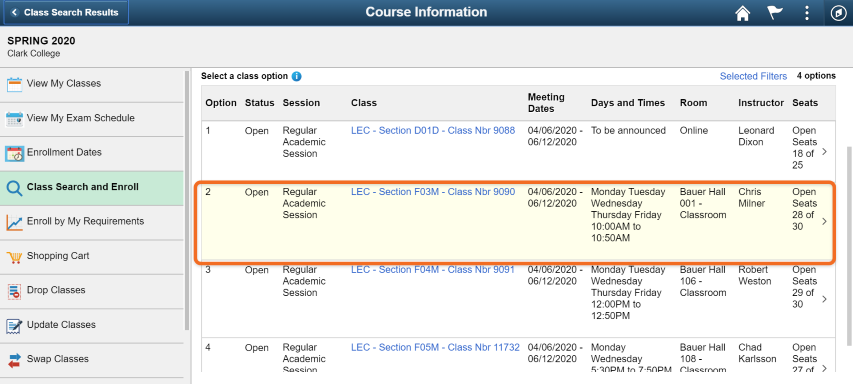The image size is (853, 386).
Task: Click the 4 options count label
Action: 816,76
